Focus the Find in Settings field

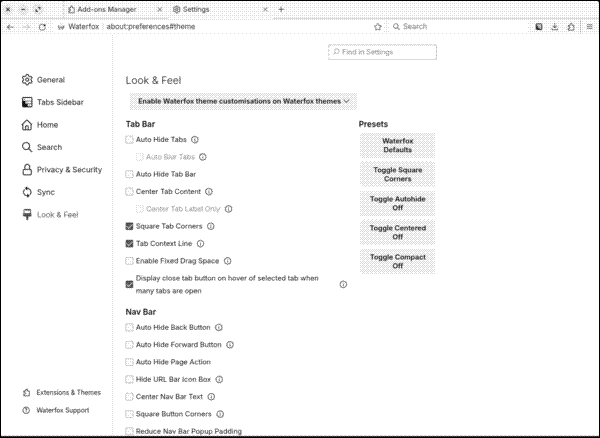(x=382, y=52)
